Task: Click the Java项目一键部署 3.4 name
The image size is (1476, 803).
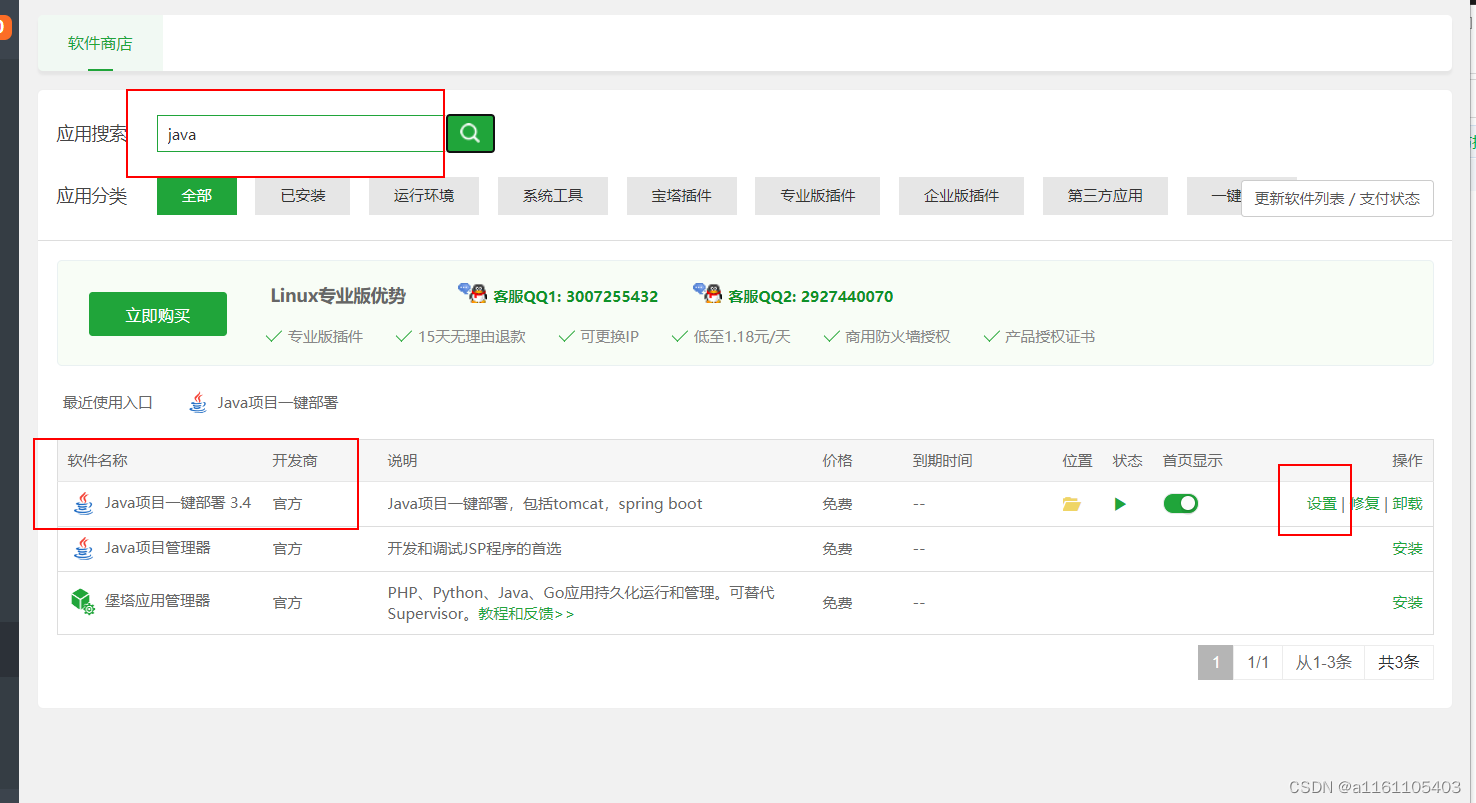Action: click(x=178, y=503)
